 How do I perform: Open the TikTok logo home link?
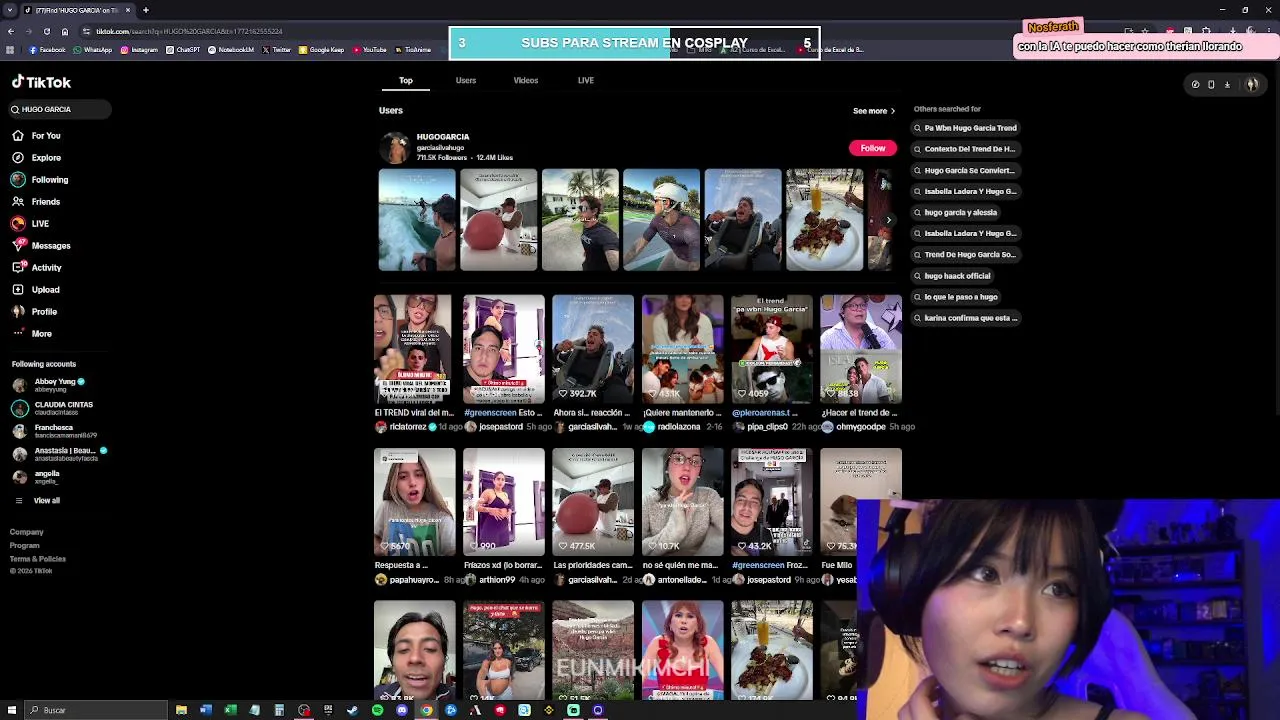click(x=41, y=82)
